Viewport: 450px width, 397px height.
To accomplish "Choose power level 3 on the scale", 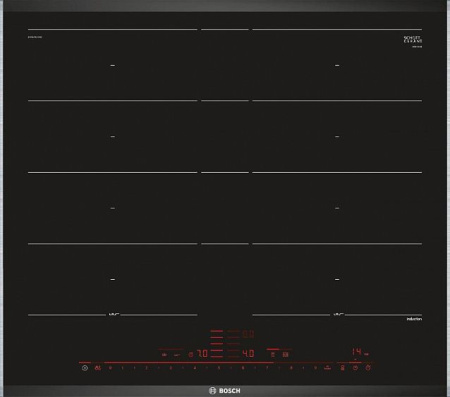I will point(171,368).
